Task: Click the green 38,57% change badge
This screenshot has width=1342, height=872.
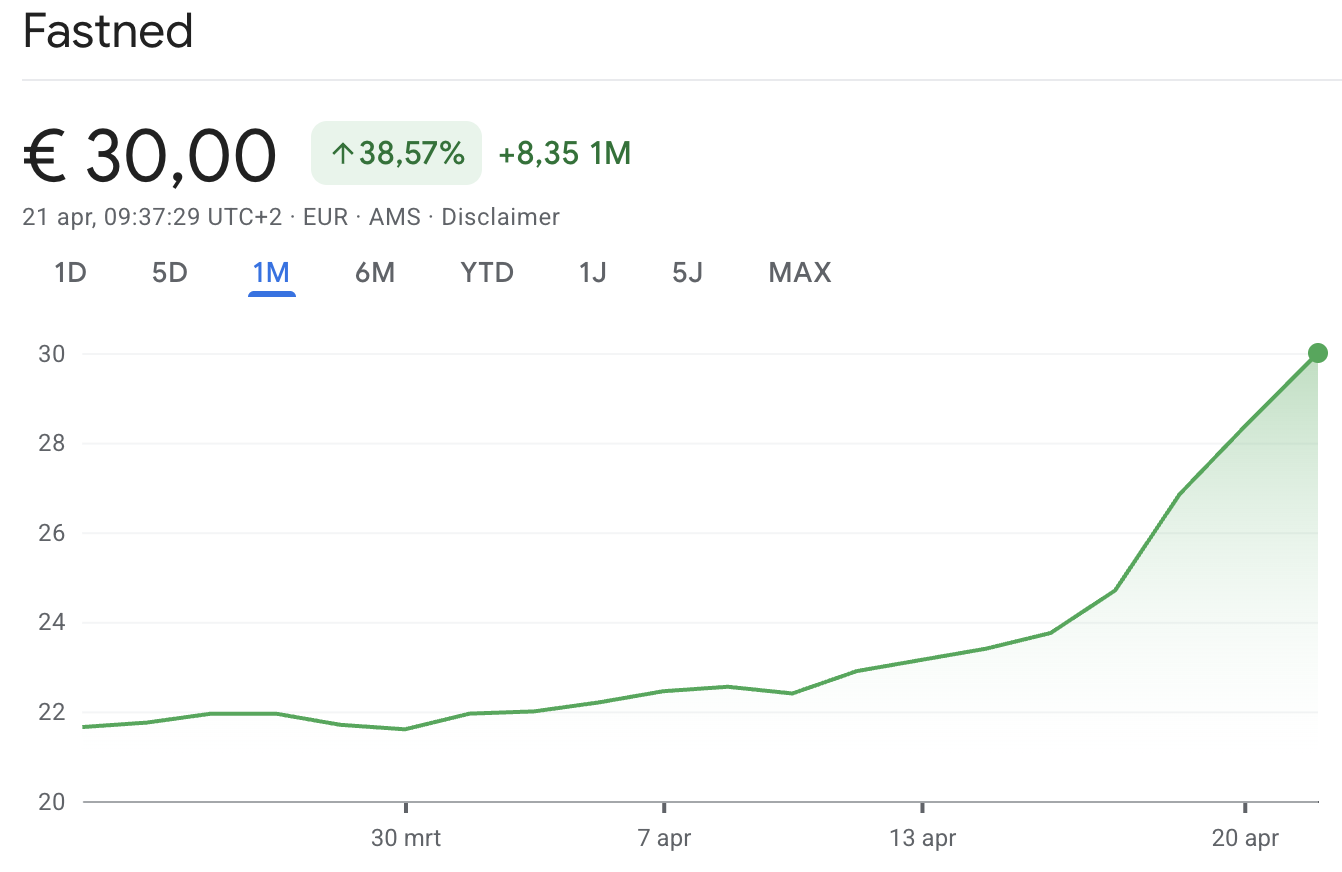Action: point(397,153)
